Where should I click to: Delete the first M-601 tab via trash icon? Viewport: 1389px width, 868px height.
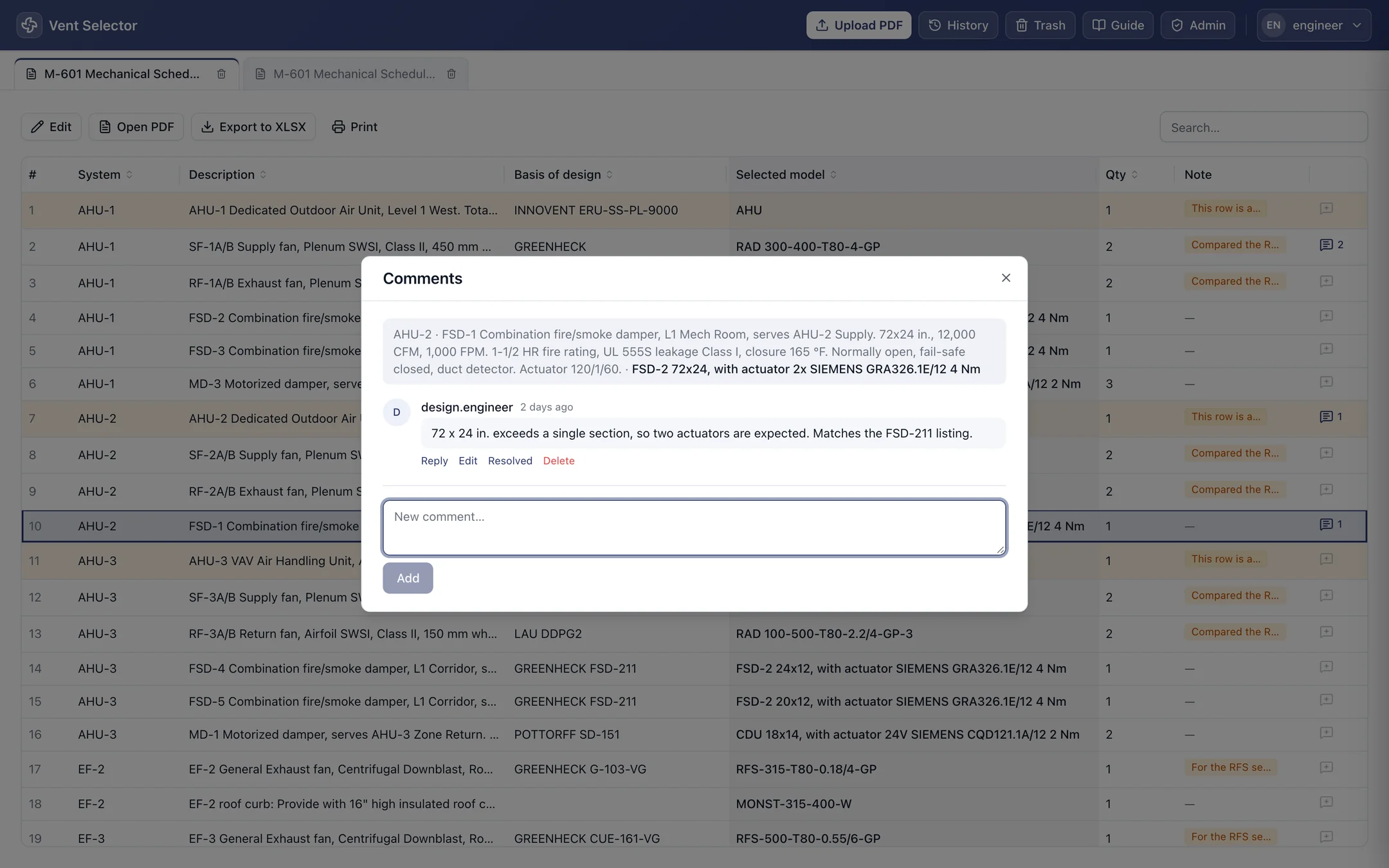coord(221,74)
